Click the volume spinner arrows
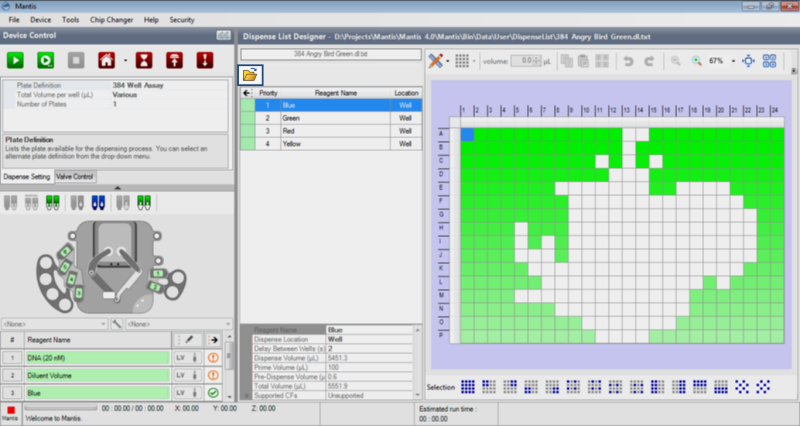 click(536, 61)
